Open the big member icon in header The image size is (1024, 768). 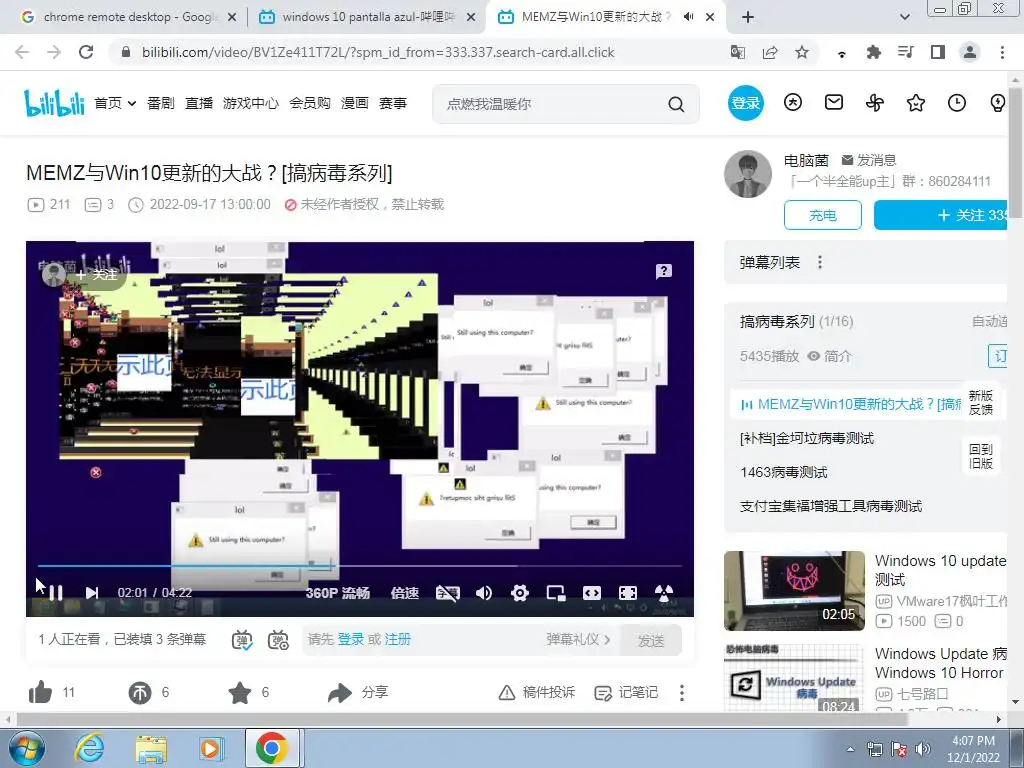click(793, 103)
